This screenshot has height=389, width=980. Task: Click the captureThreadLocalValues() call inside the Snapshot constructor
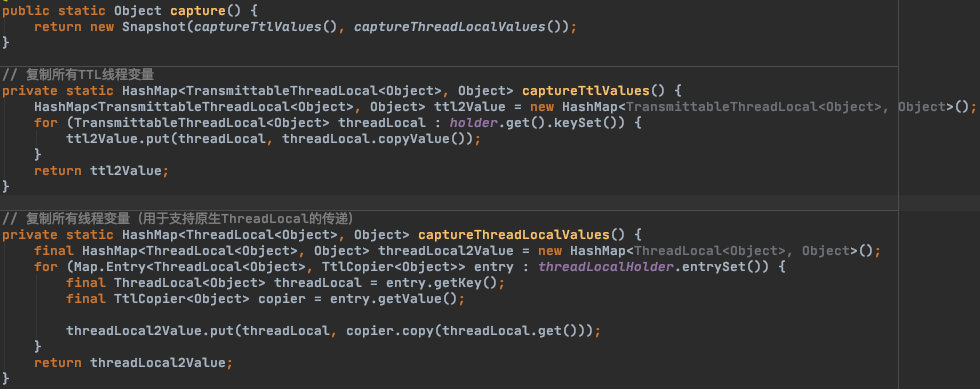[x=458, y=27]
